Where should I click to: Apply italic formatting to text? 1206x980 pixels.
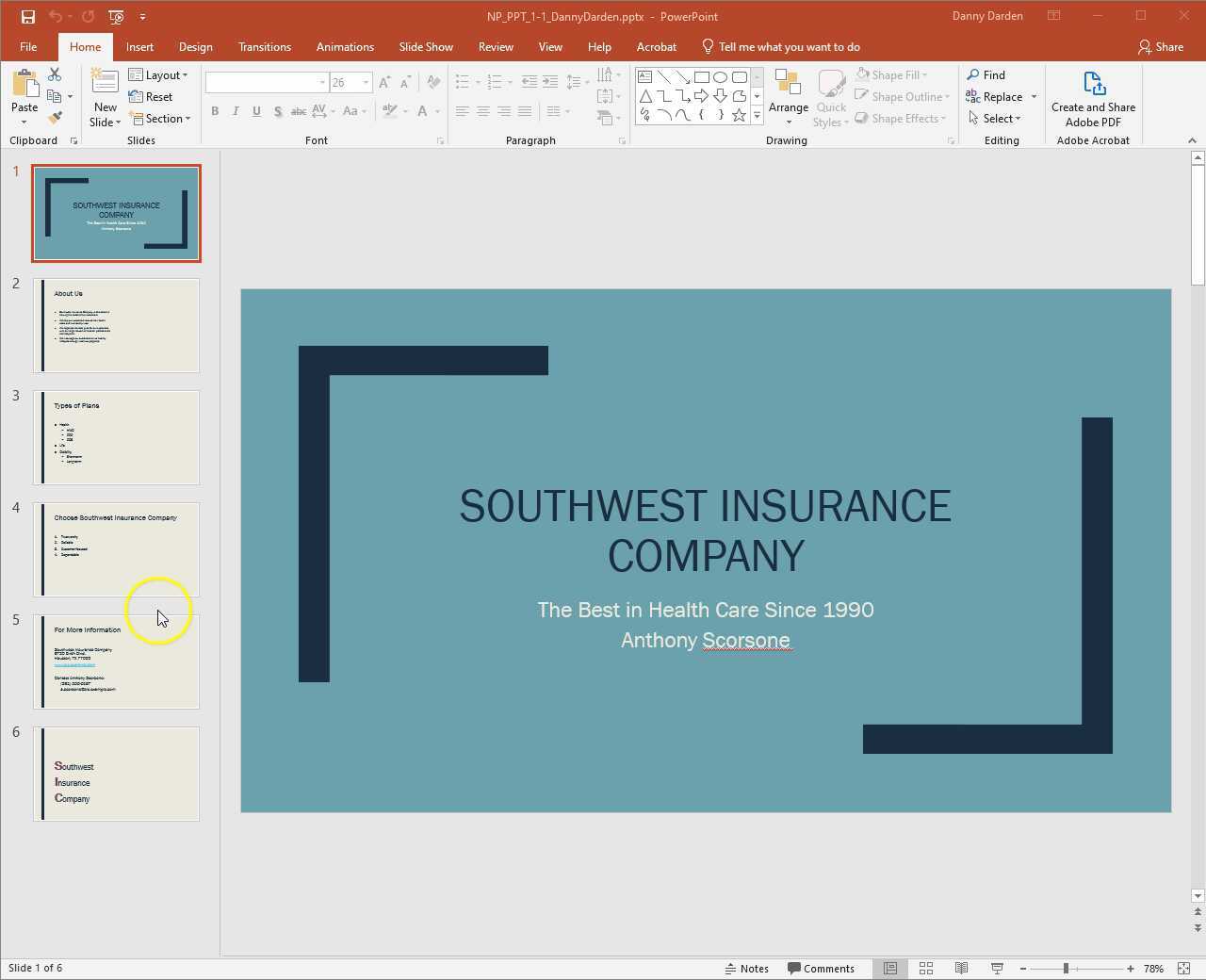point(236,111)
